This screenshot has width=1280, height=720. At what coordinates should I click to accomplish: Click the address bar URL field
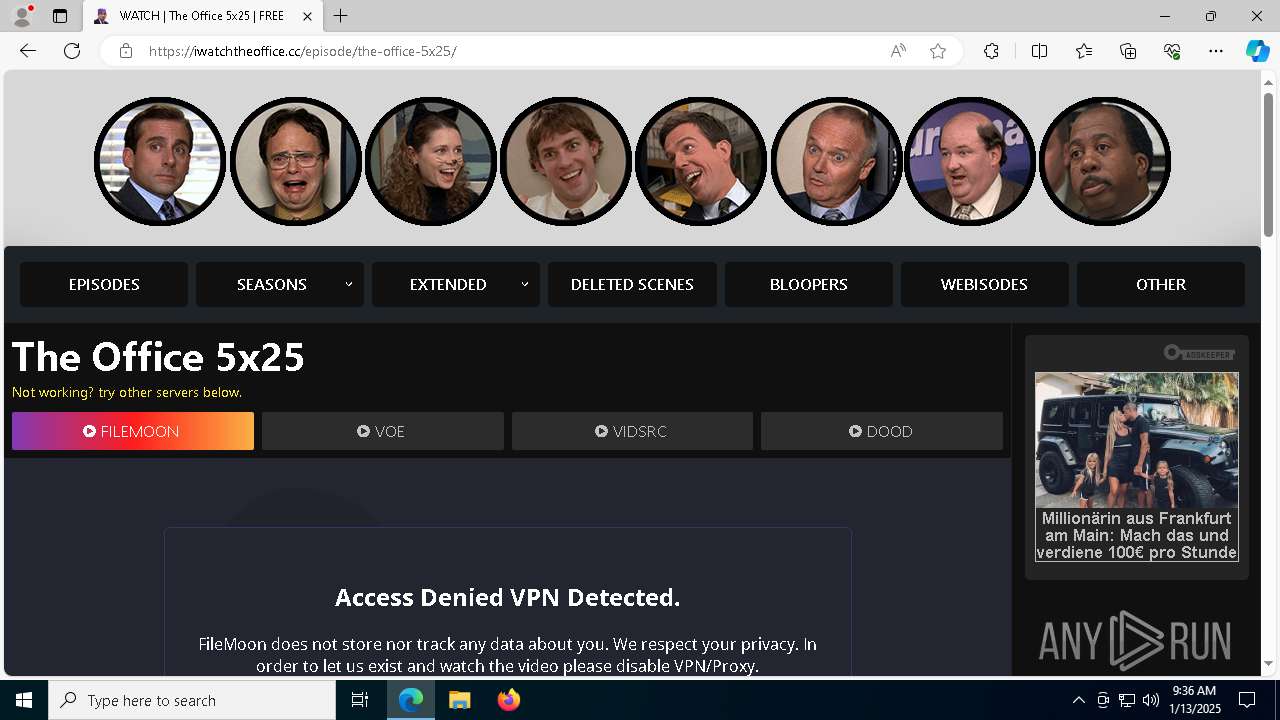click(x=510, y=51)
